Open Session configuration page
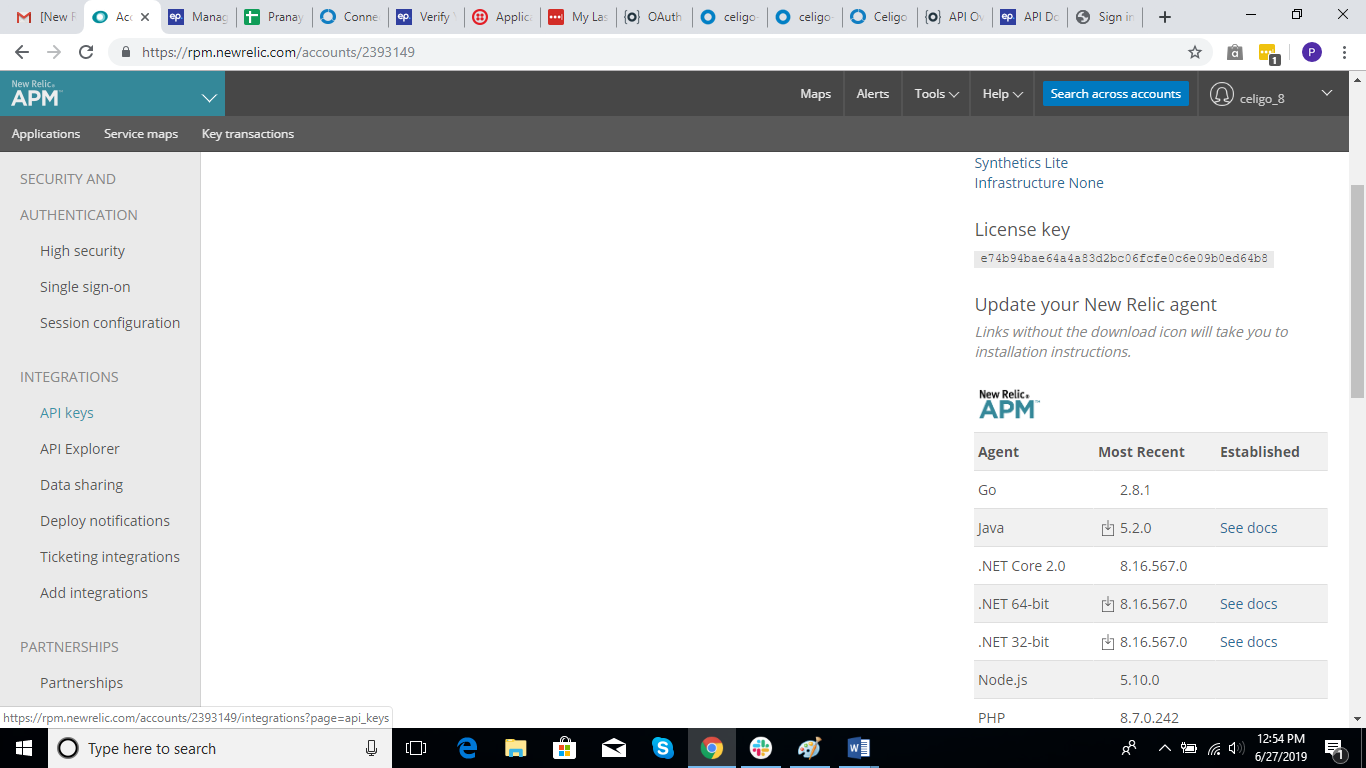 (x=110, y=323)
